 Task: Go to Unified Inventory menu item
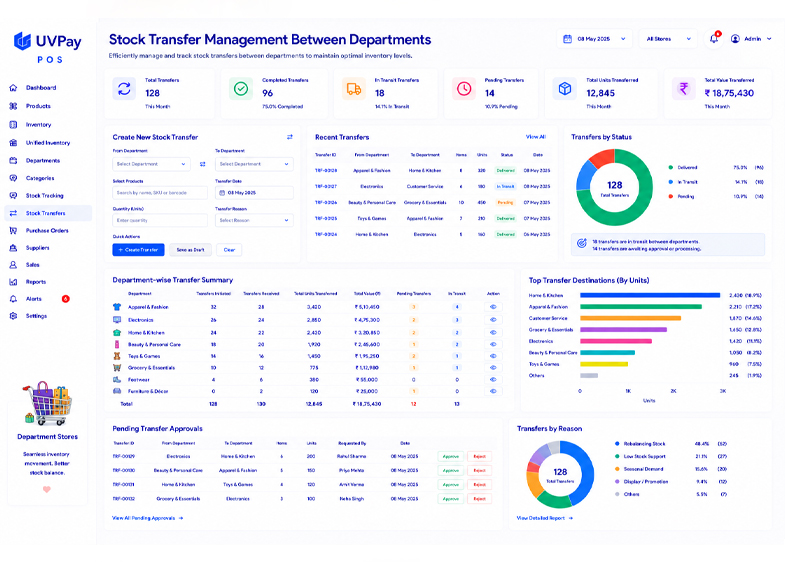click(x=48, y=143)
